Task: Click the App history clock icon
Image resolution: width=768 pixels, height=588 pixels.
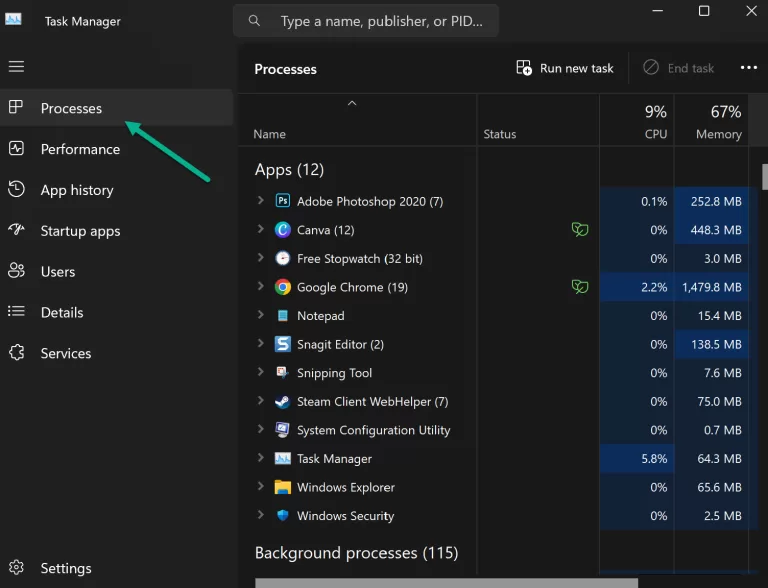Action: (x=16, y=189)
